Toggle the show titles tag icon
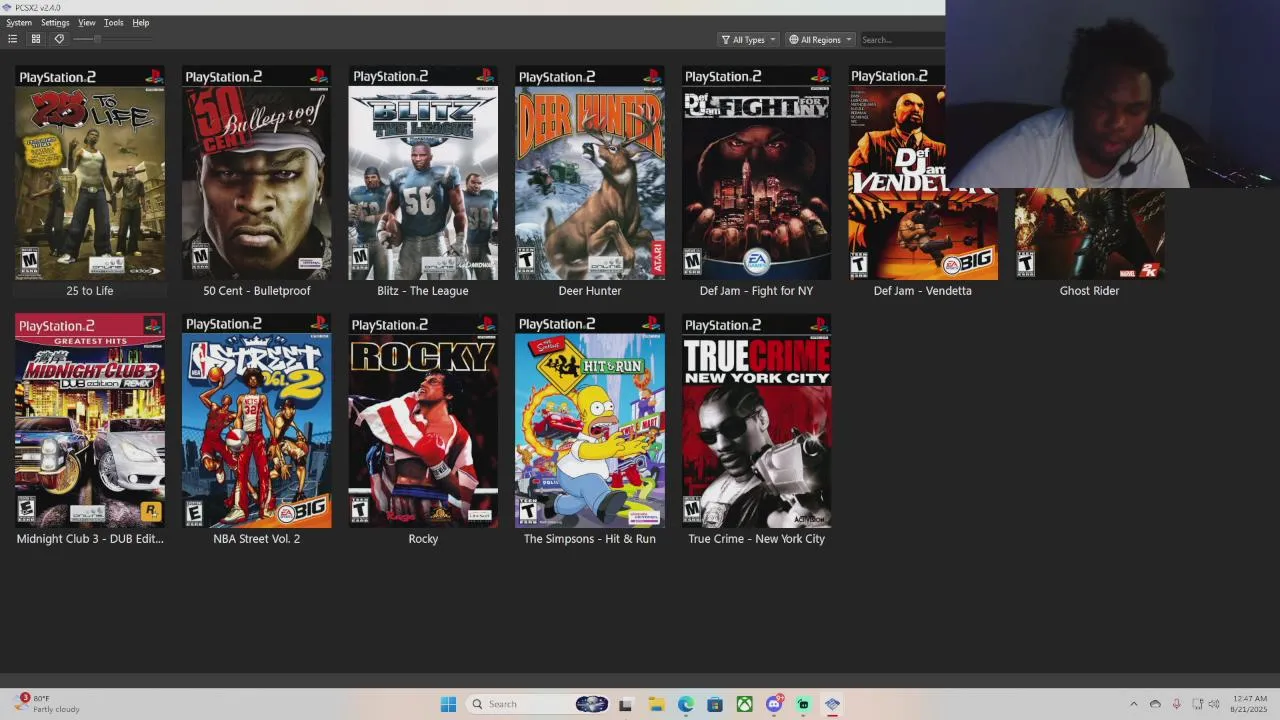 click(x=59, y=39)
